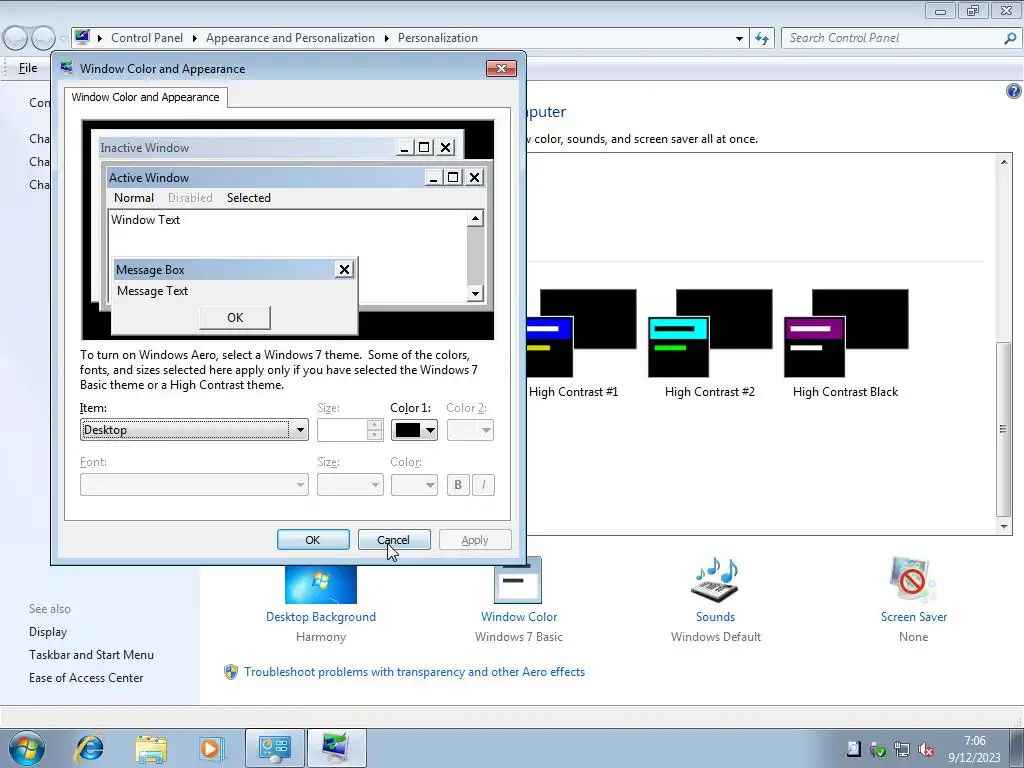Launch Windows Media Player from taskbar
1024x768 pixels.
(211, 748)
